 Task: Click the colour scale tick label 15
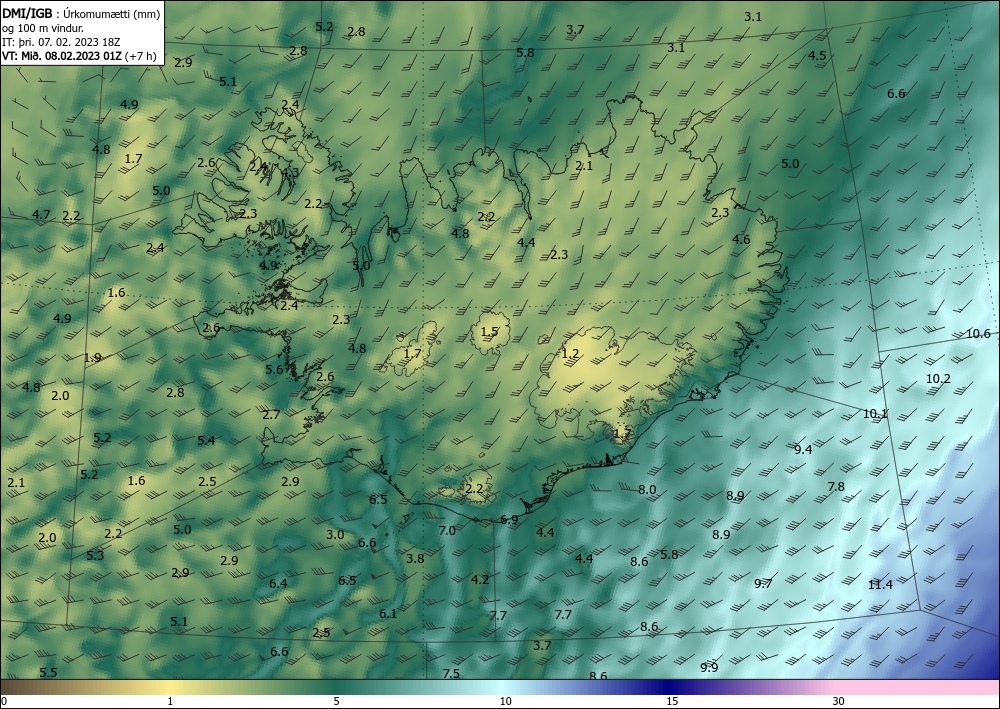pyautogui.click(x=672, y=701)
